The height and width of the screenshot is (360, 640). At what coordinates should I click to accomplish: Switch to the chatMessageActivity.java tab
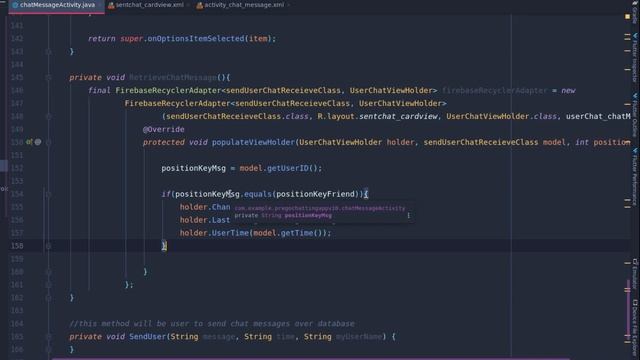[57, 5]
